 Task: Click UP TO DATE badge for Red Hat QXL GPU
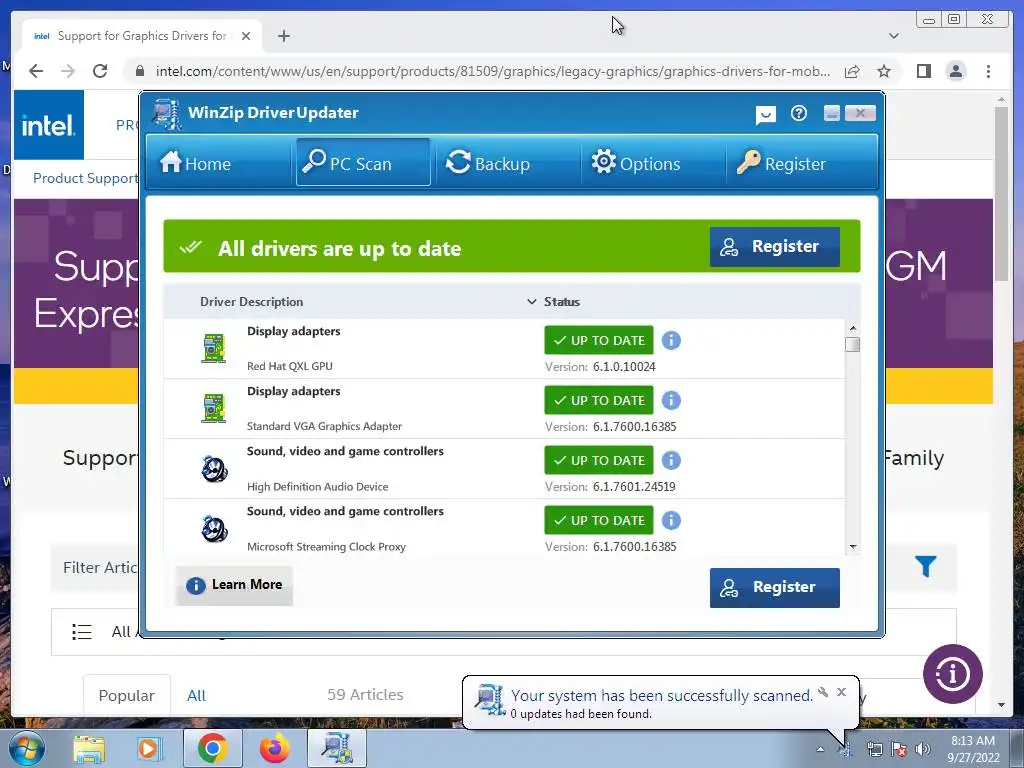599,340
